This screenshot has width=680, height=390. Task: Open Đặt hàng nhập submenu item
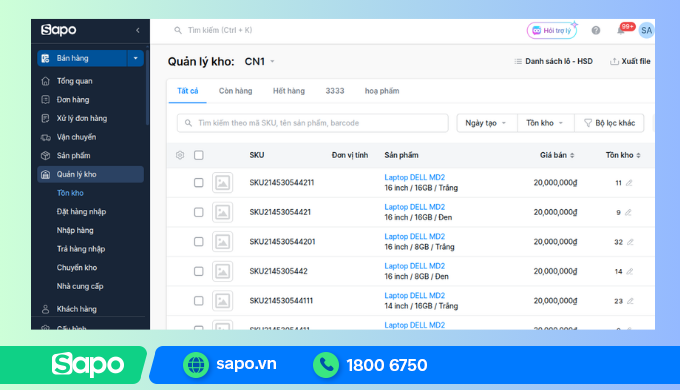pos(82,212)
